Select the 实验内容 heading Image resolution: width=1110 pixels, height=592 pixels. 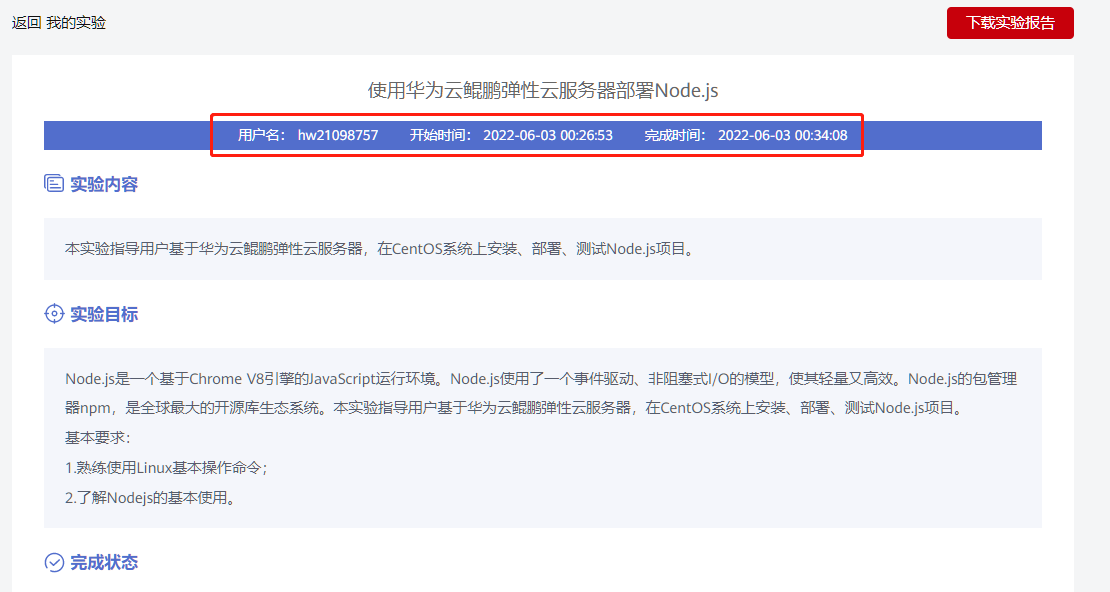coord(104,184)
